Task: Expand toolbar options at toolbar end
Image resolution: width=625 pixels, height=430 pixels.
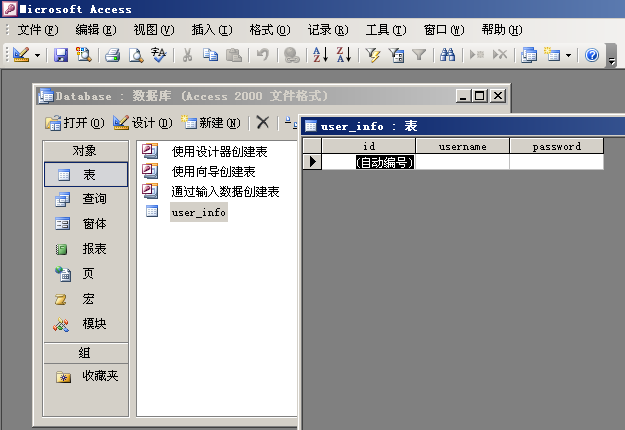Action: coord(611,56)
